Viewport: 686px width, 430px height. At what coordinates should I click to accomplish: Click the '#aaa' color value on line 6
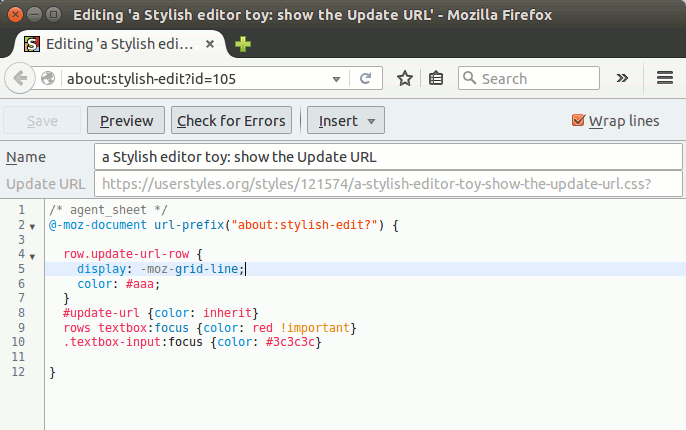140,284
